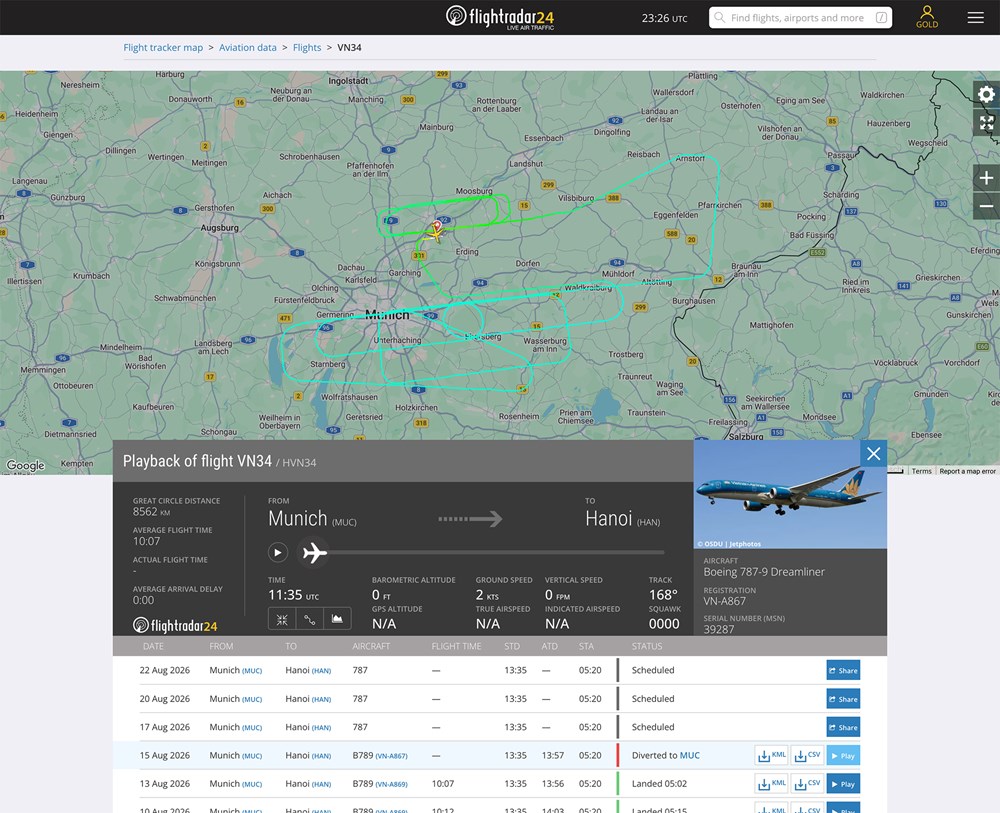Zoom out on the map
Image resolution: width=1000 pixels, height=813 pixels.
click(x=986, y=206)
